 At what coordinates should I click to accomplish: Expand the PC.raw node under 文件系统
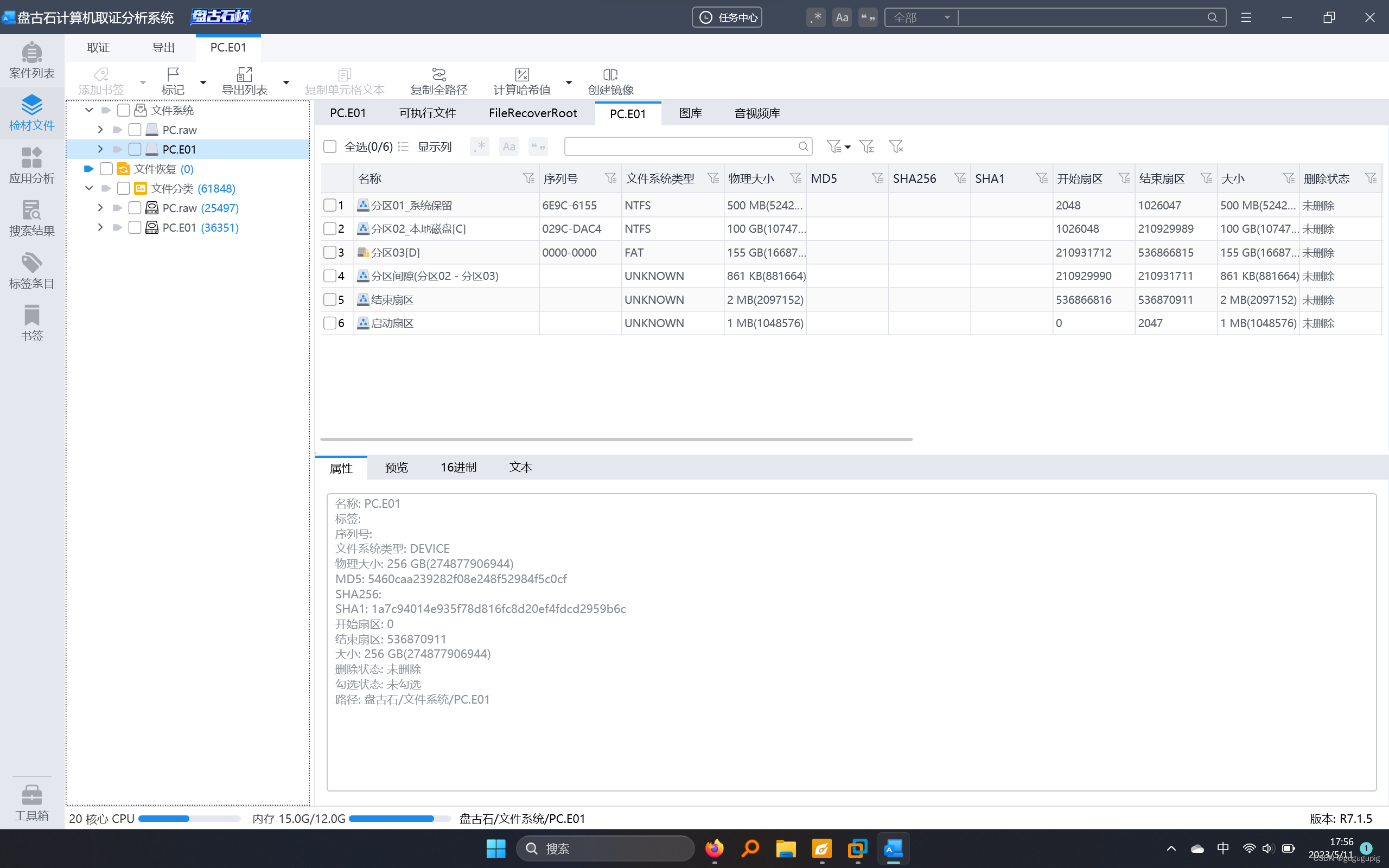[100, 130]
